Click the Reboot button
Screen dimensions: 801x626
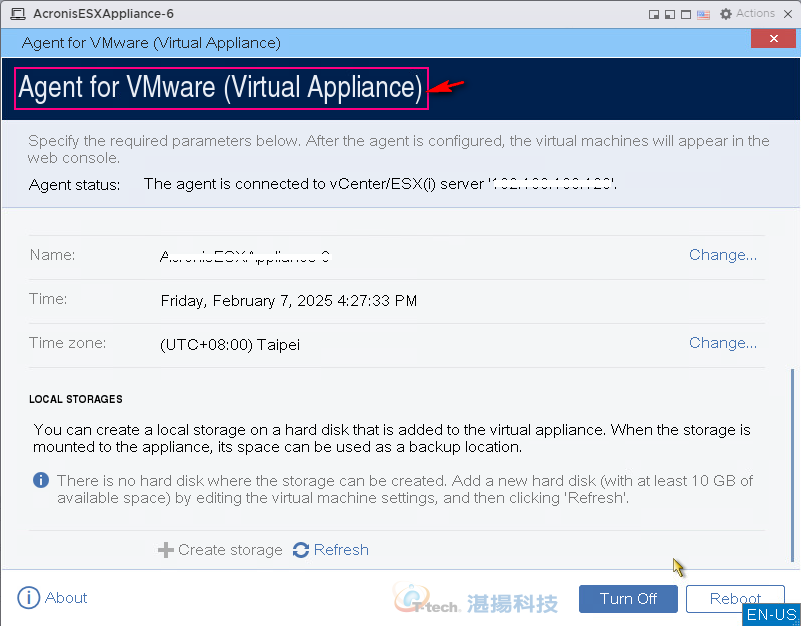(x=735, y=598)
